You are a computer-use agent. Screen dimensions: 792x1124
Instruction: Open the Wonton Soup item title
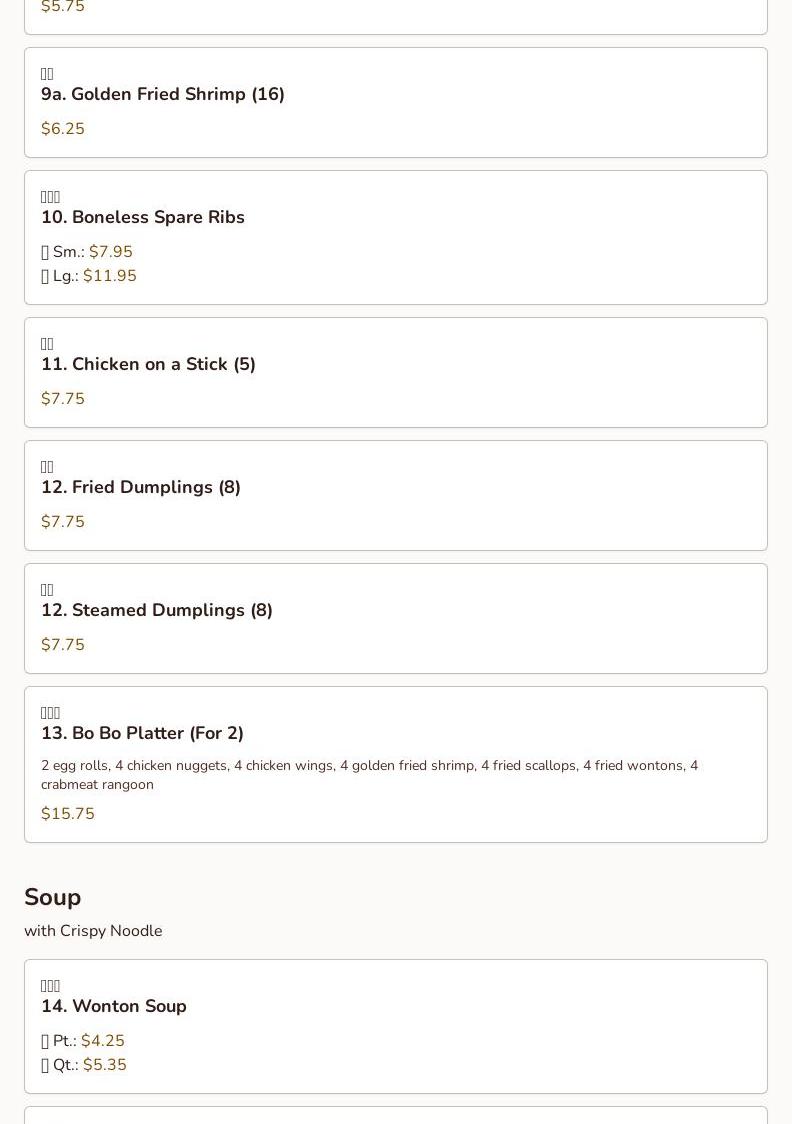coord(114,1006)
